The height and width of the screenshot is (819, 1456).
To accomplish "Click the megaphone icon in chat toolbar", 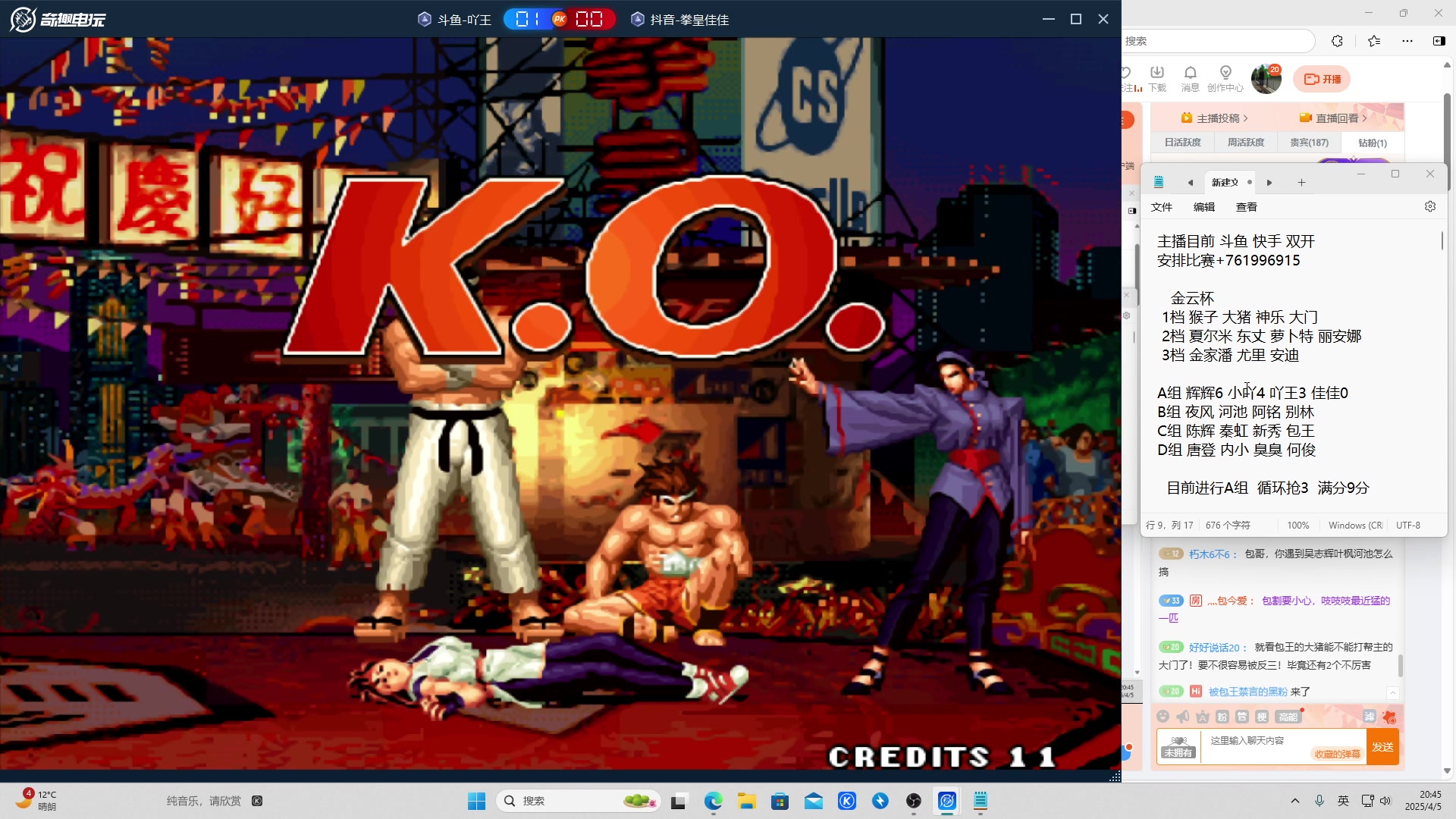I will pos(1183,717).
